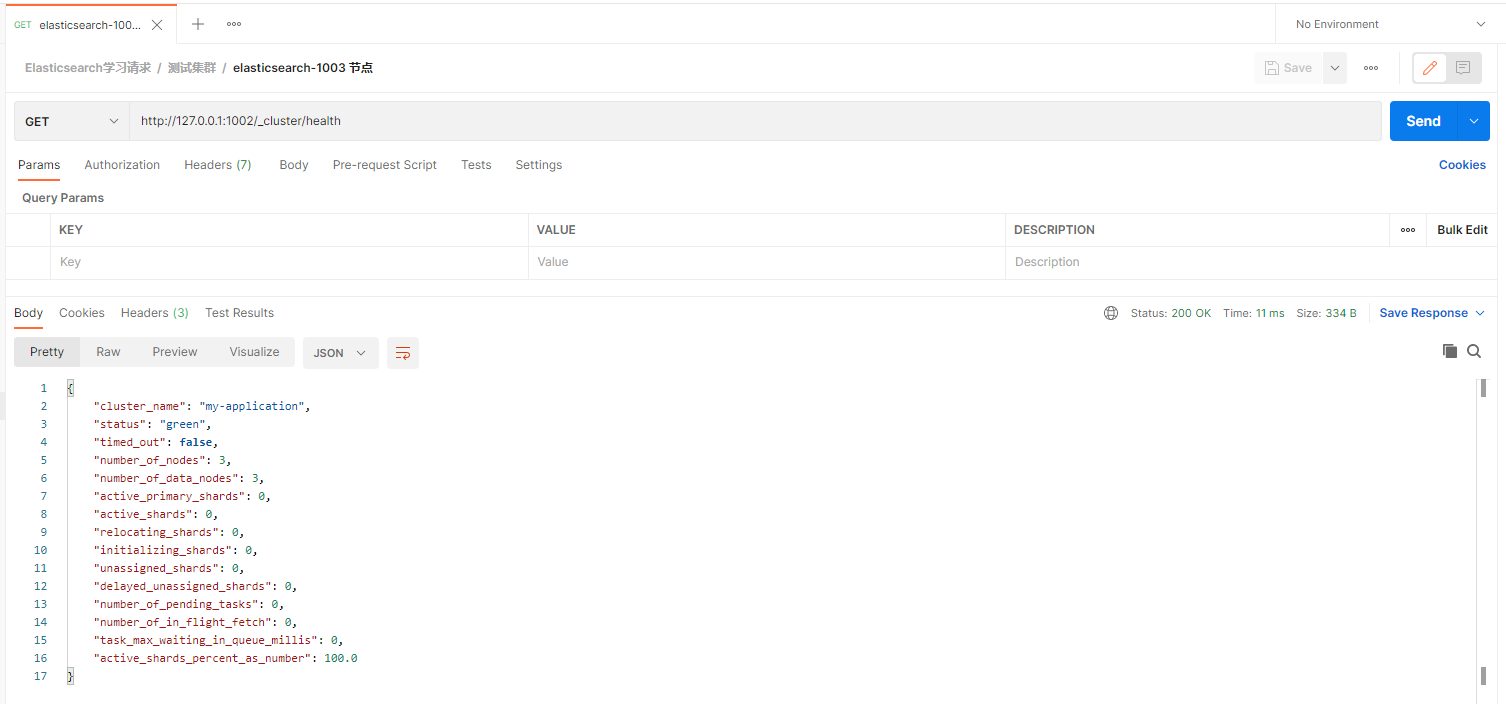1506x704 pixels.
Task: Click the Time: 11 ms indicator
Action: 1254,313
